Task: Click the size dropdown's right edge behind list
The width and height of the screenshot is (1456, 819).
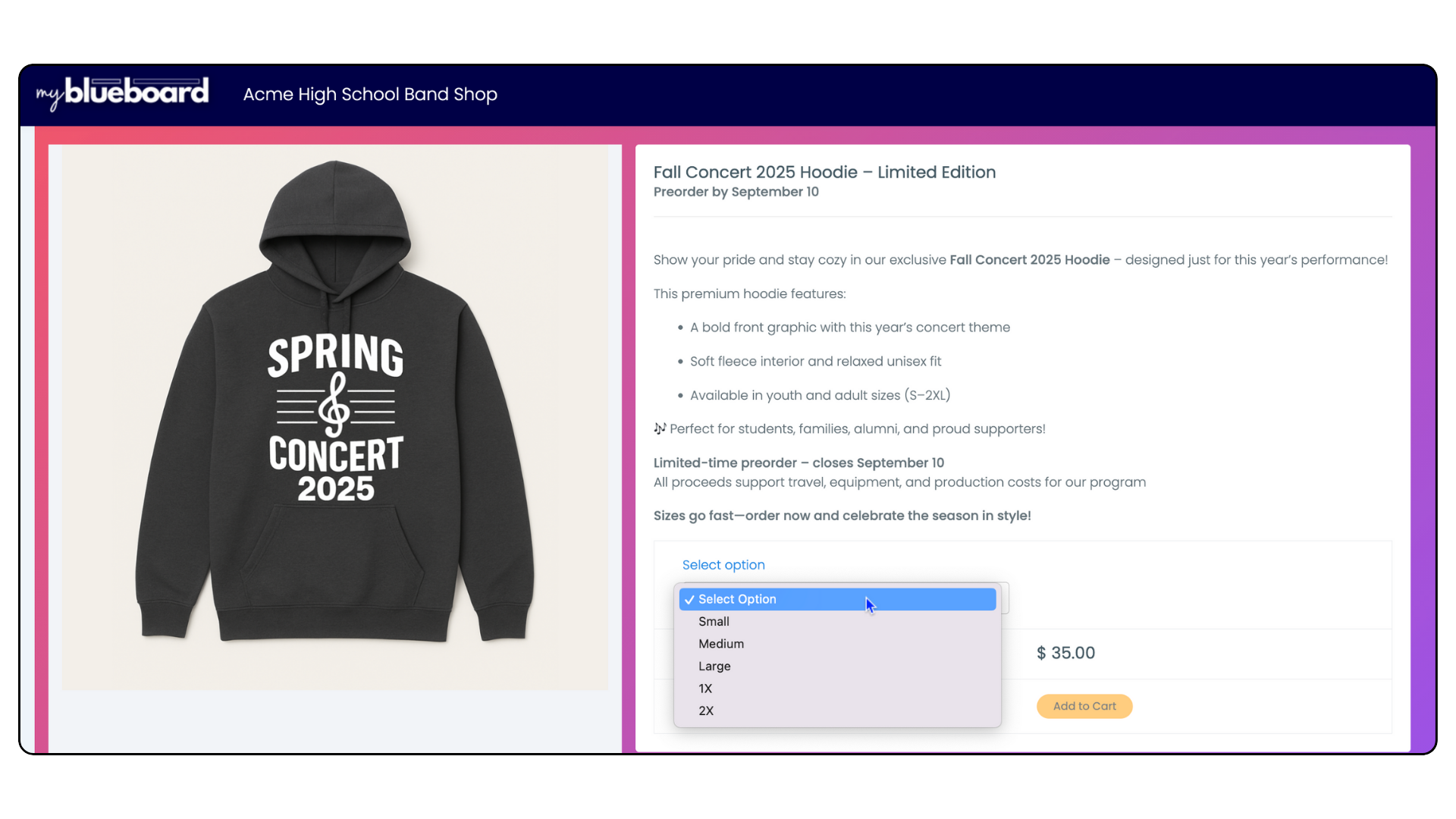Action: tap(1005, 598)
